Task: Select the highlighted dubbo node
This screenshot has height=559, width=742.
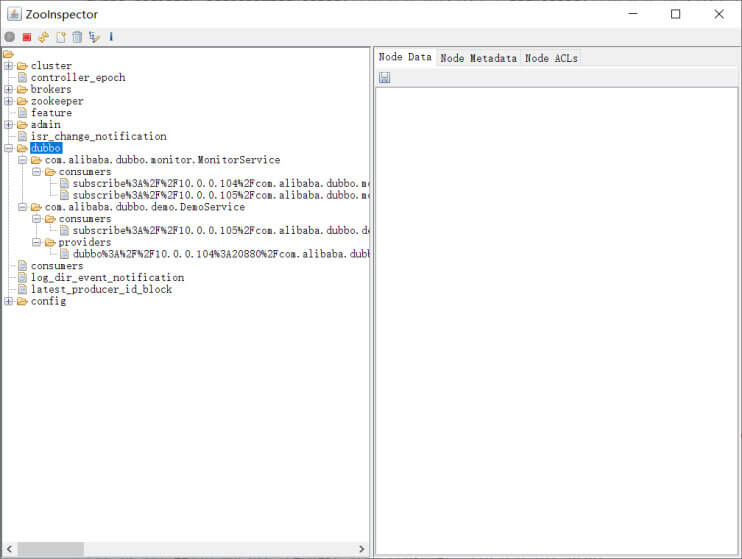Action: pyautogui.click(x=46, y=148)
